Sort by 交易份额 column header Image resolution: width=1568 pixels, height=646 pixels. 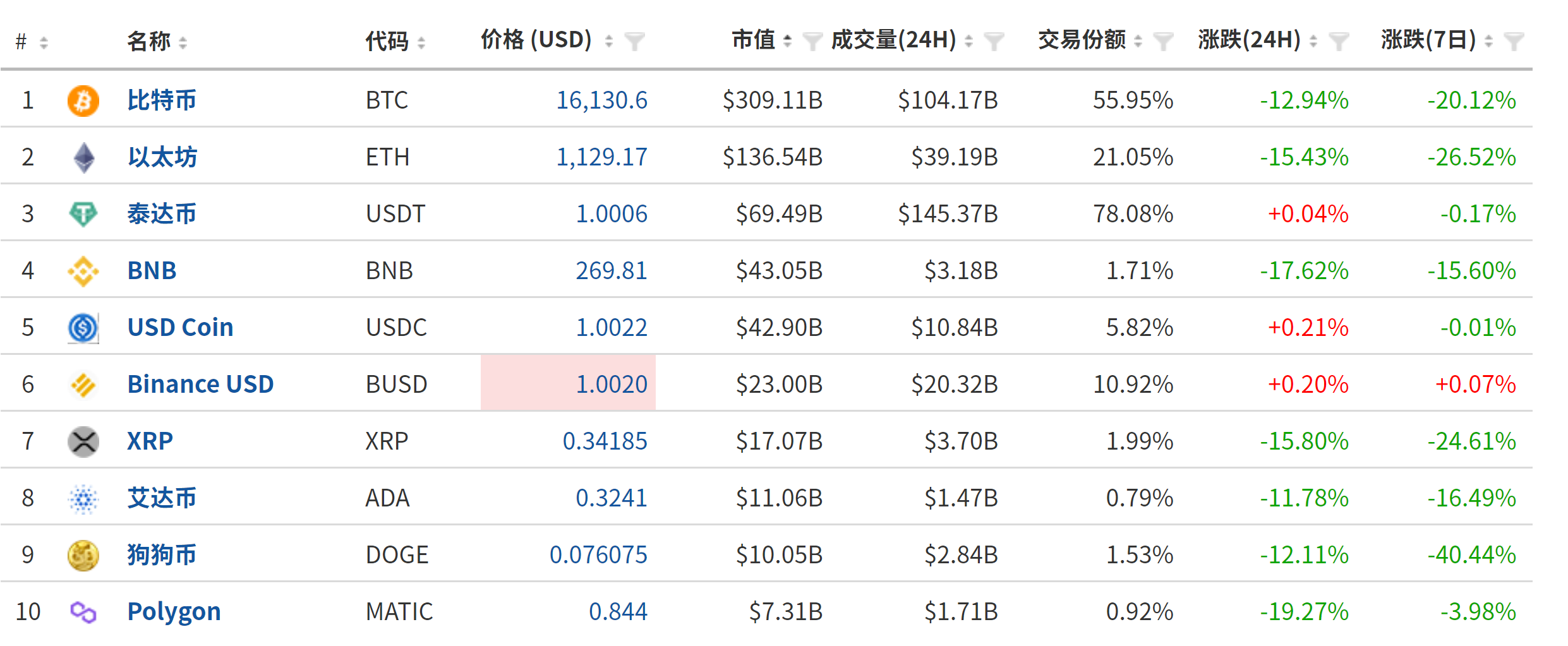(1082, 40)
